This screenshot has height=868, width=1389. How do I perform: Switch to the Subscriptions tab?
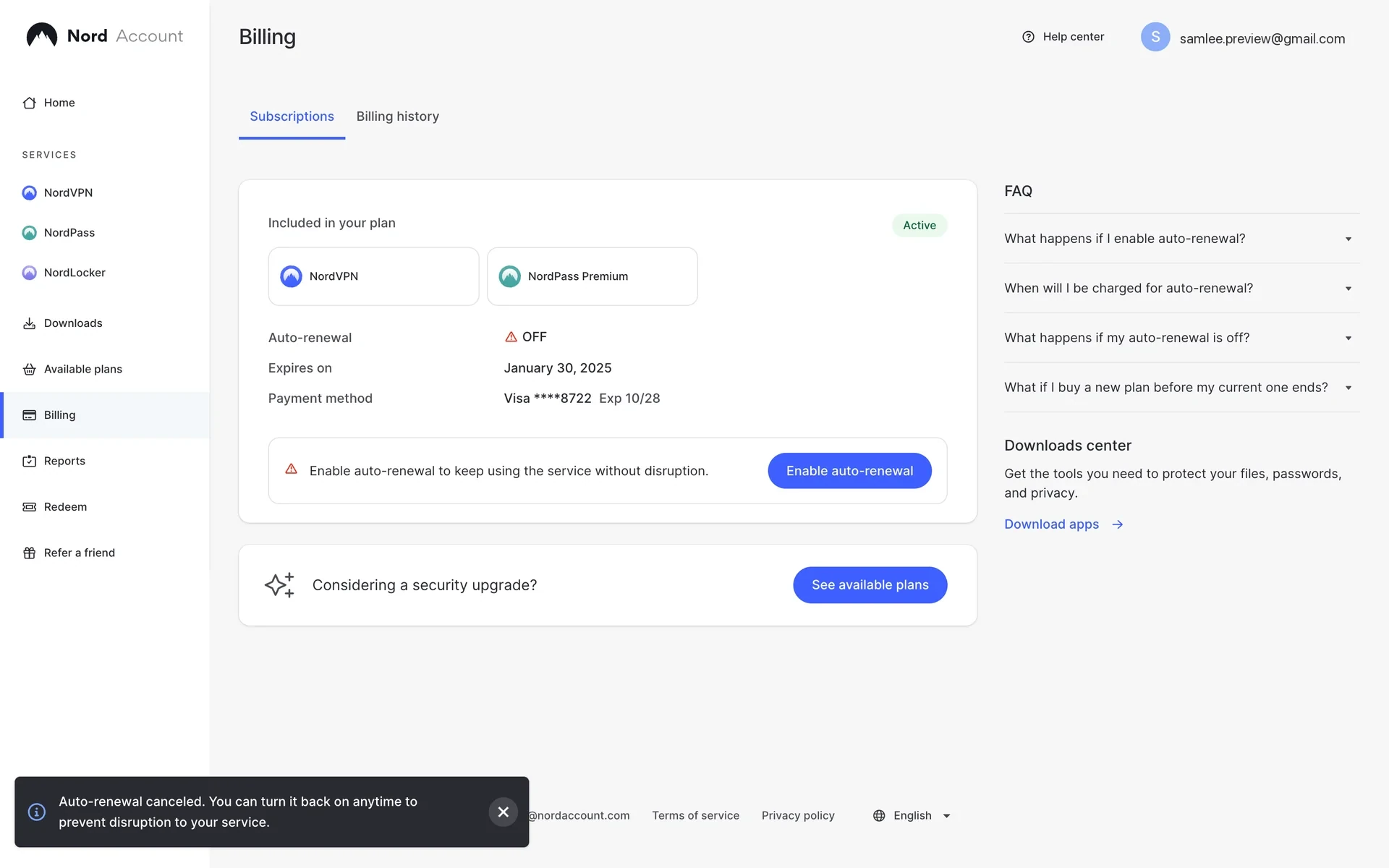point(292,116)
